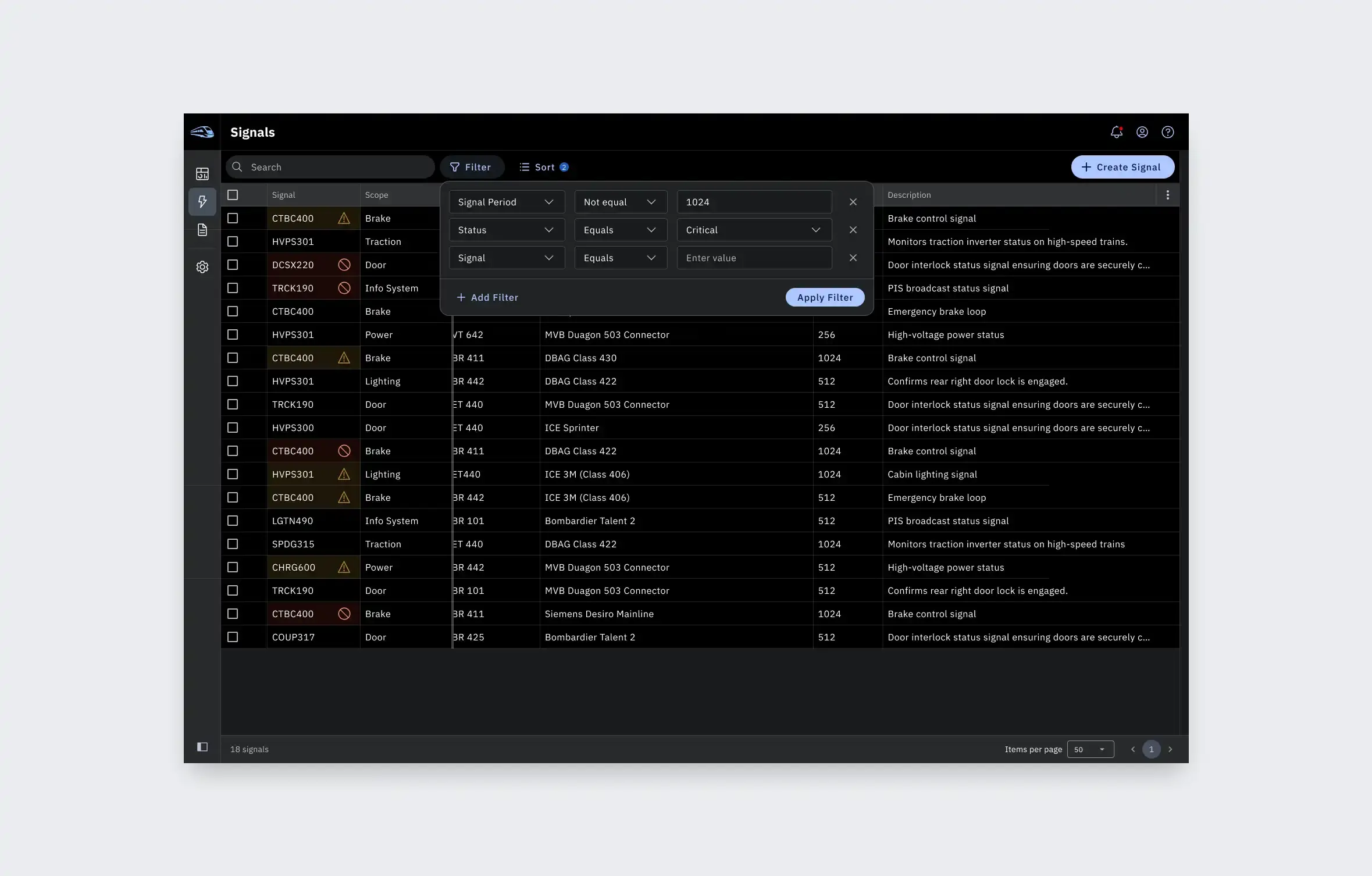Open the Items per page dropdown
This screenshot has height=876, width=1372.
(1091, 749)
